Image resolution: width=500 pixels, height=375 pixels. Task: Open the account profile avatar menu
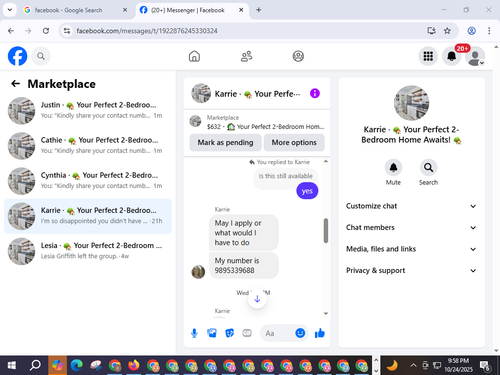pyautogui.click(x=475, y=57)
